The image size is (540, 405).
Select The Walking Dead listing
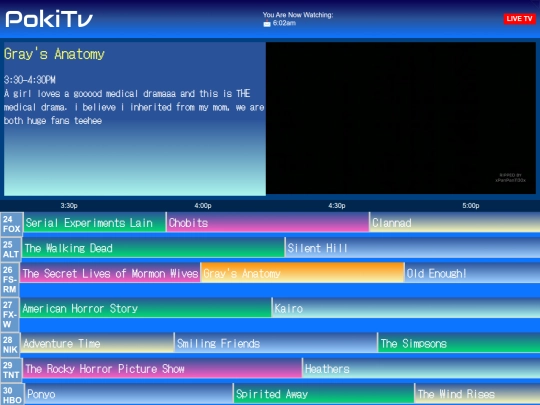tap(153, 248)
